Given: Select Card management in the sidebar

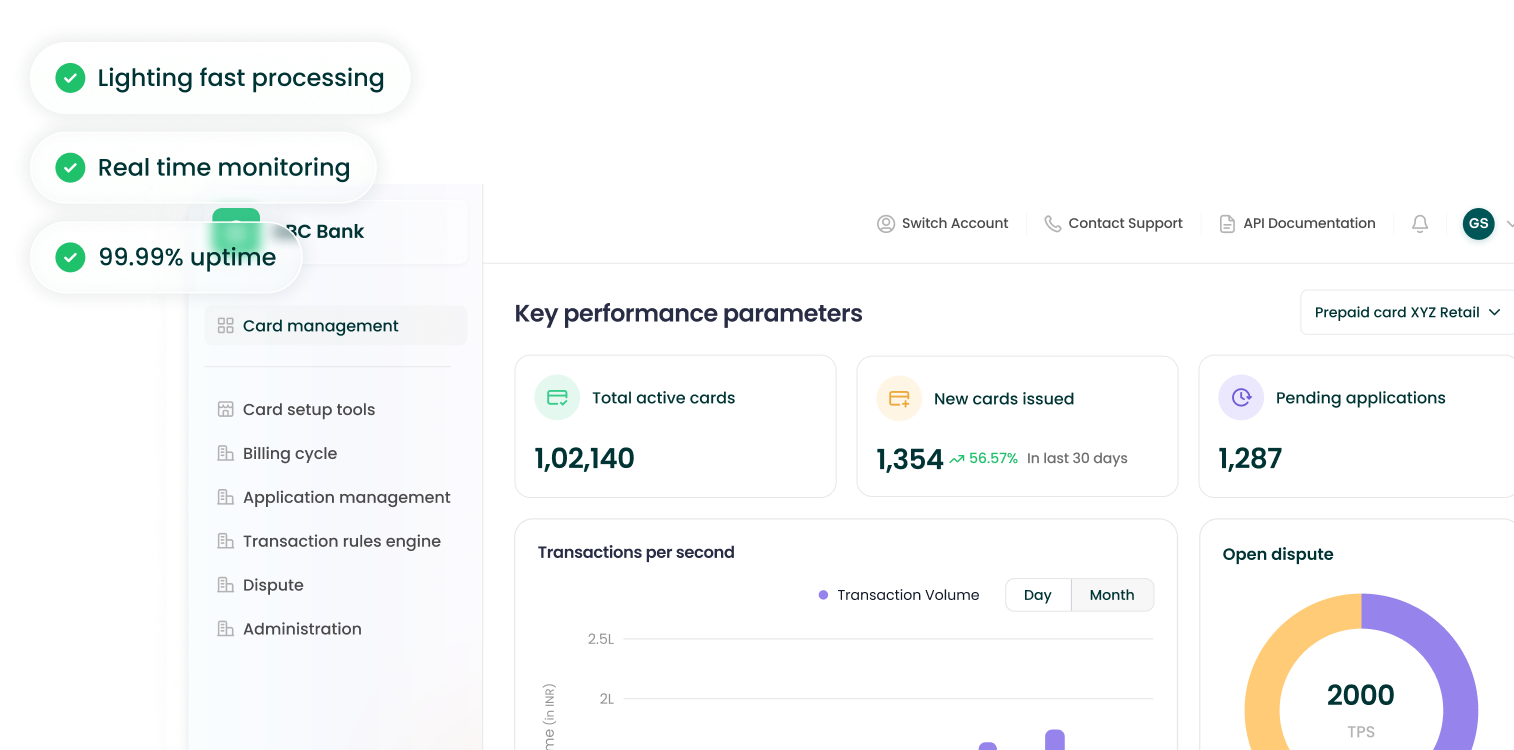Looking at the screenshot, I should point(335,326).
